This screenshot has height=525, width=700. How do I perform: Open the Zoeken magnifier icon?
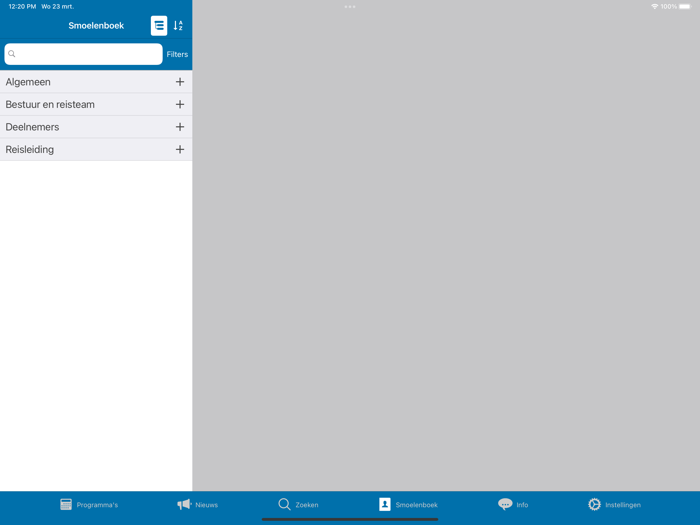tap(284, 504)
